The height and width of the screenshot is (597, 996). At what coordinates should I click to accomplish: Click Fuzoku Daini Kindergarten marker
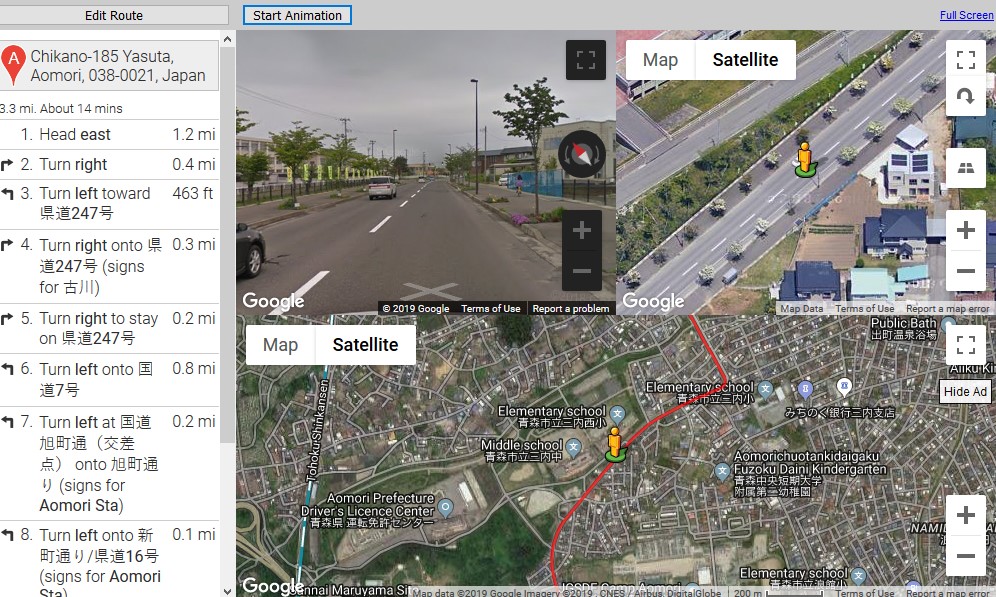(722, 471)
